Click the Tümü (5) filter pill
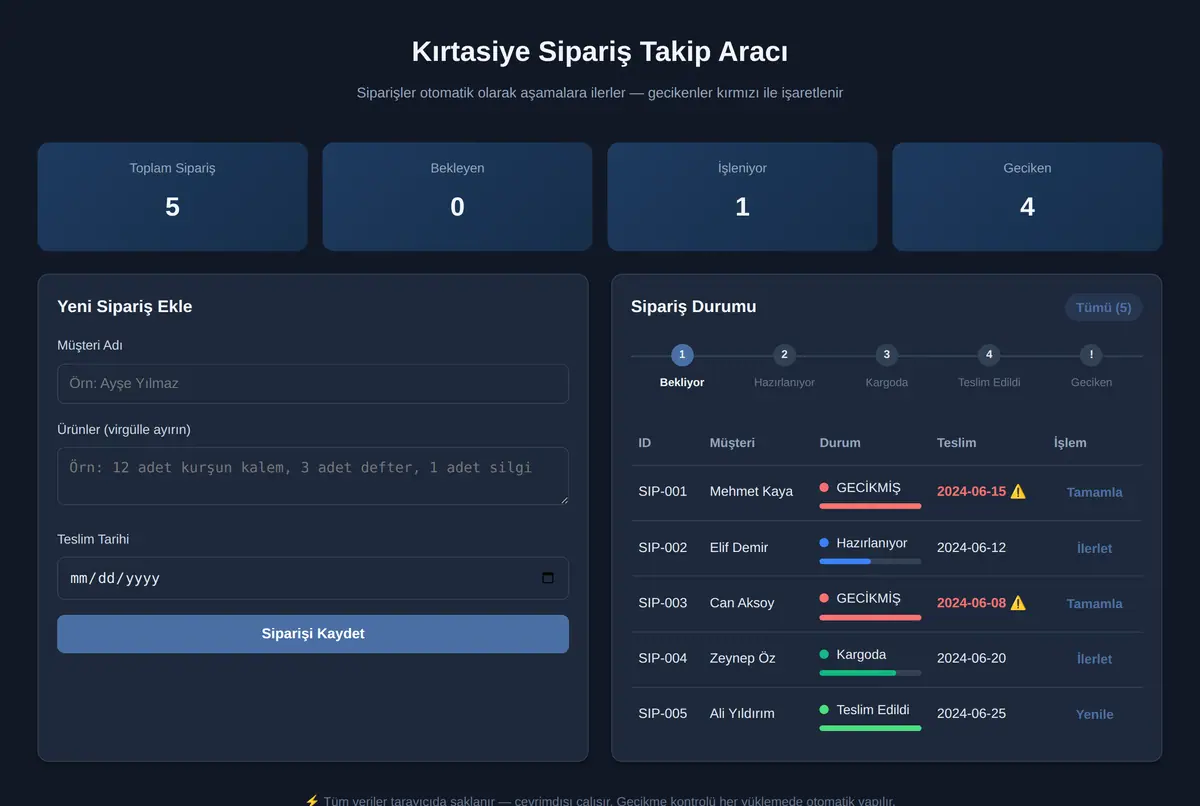The image size is (1200, 806). (x=1103, y=307)
